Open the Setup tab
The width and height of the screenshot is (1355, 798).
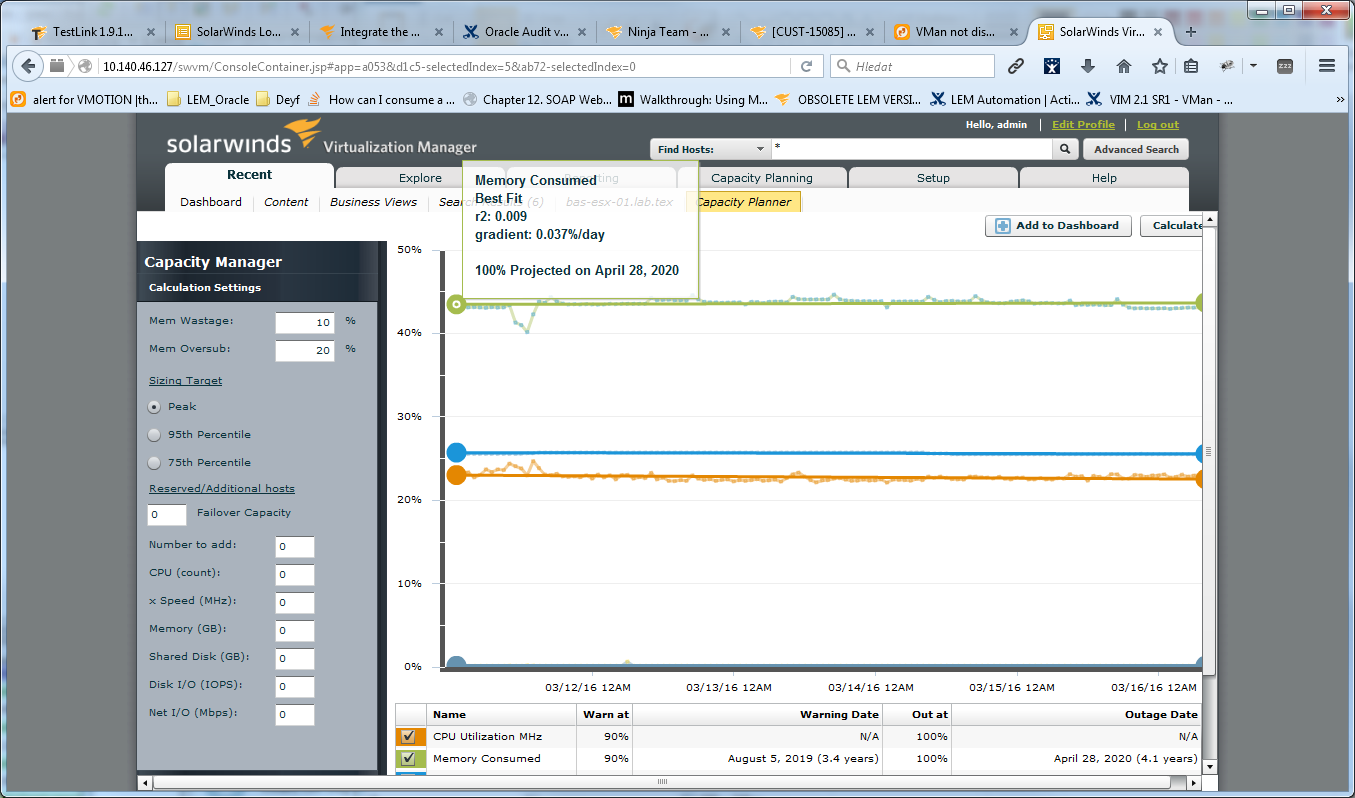click(x=933, y=178)
